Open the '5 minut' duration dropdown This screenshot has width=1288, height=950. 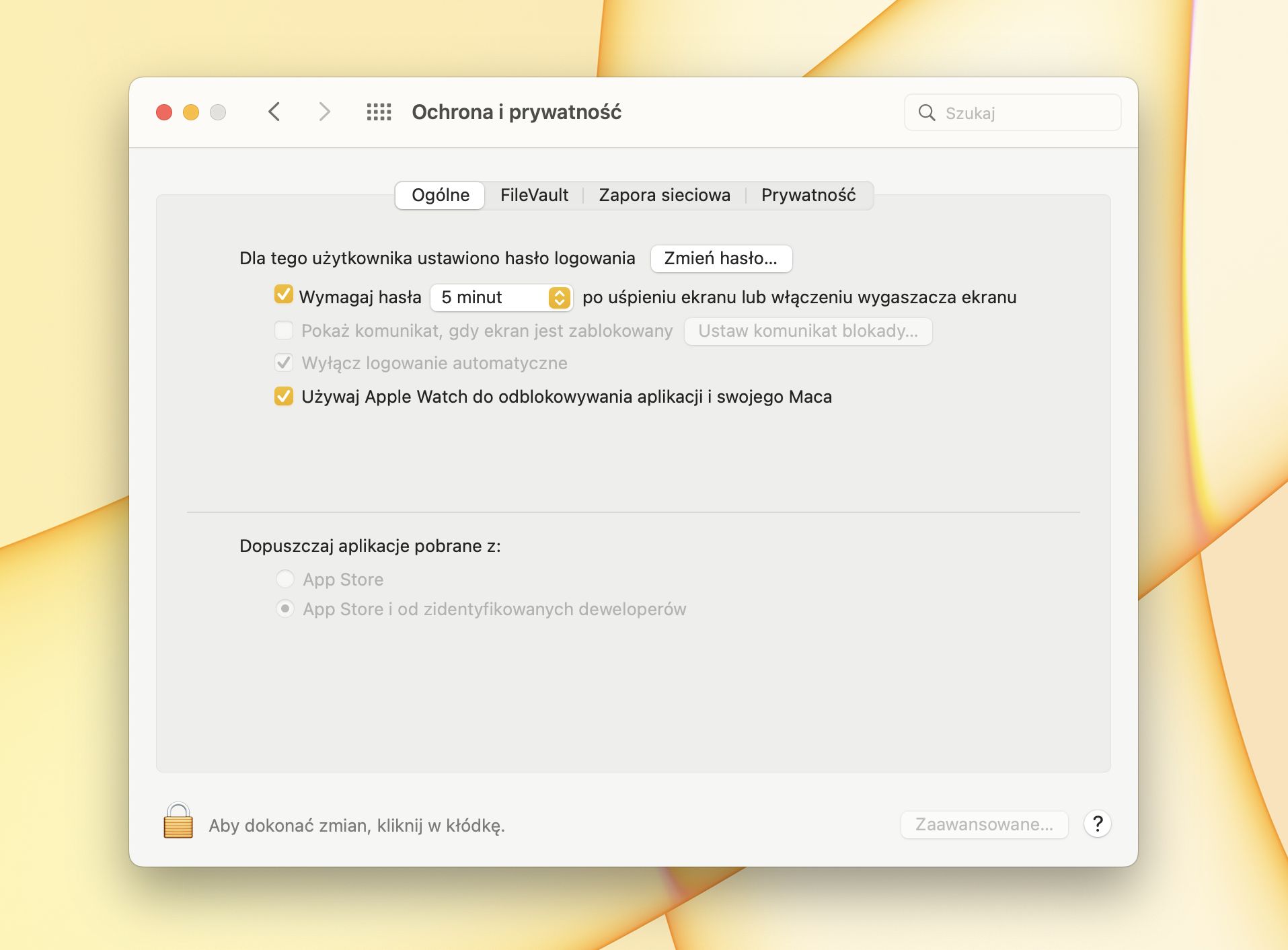[x=501, y=297]
